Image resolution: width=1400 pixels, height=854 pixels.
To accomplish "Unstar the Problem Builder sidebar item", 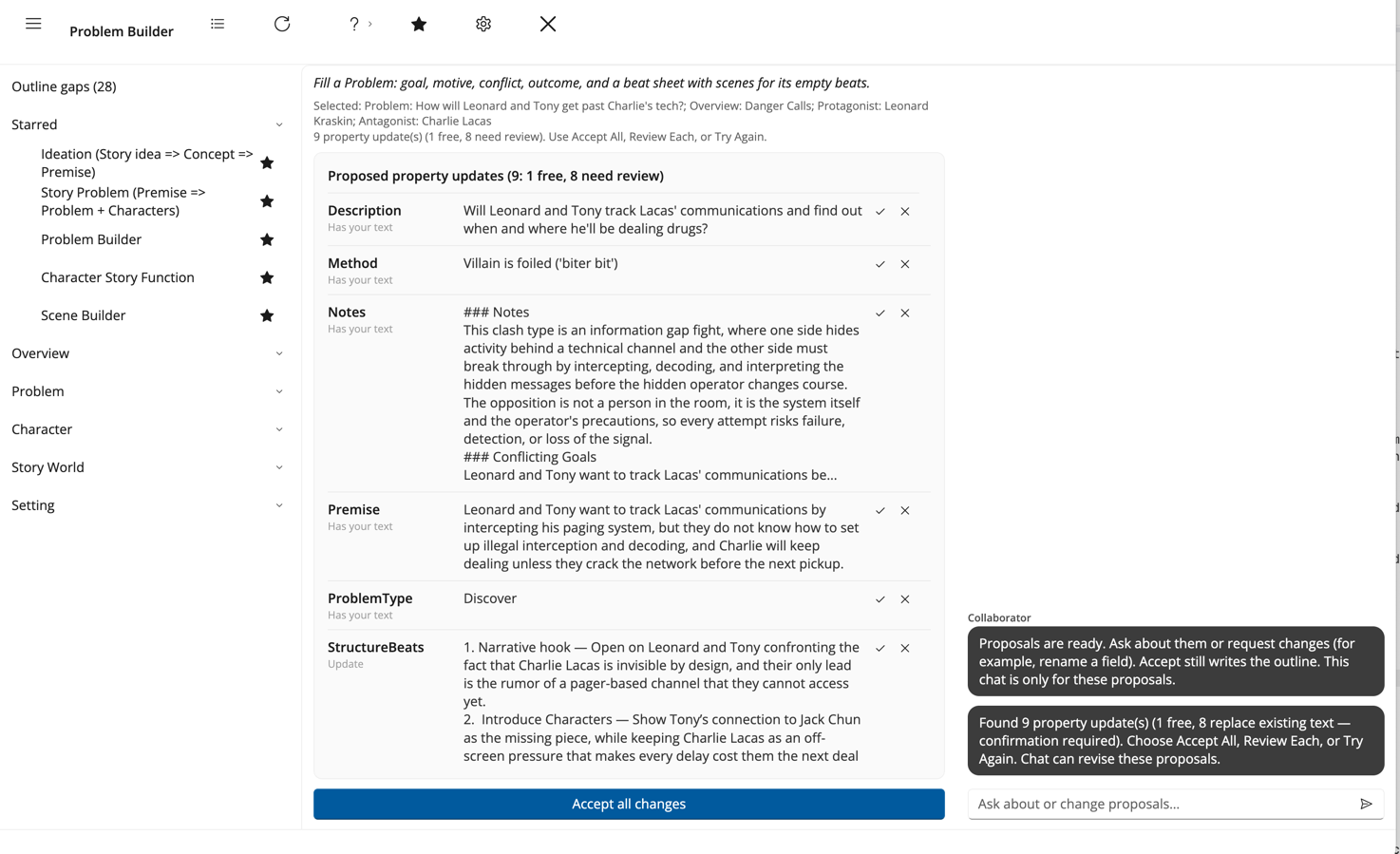I will coord(267,239).
